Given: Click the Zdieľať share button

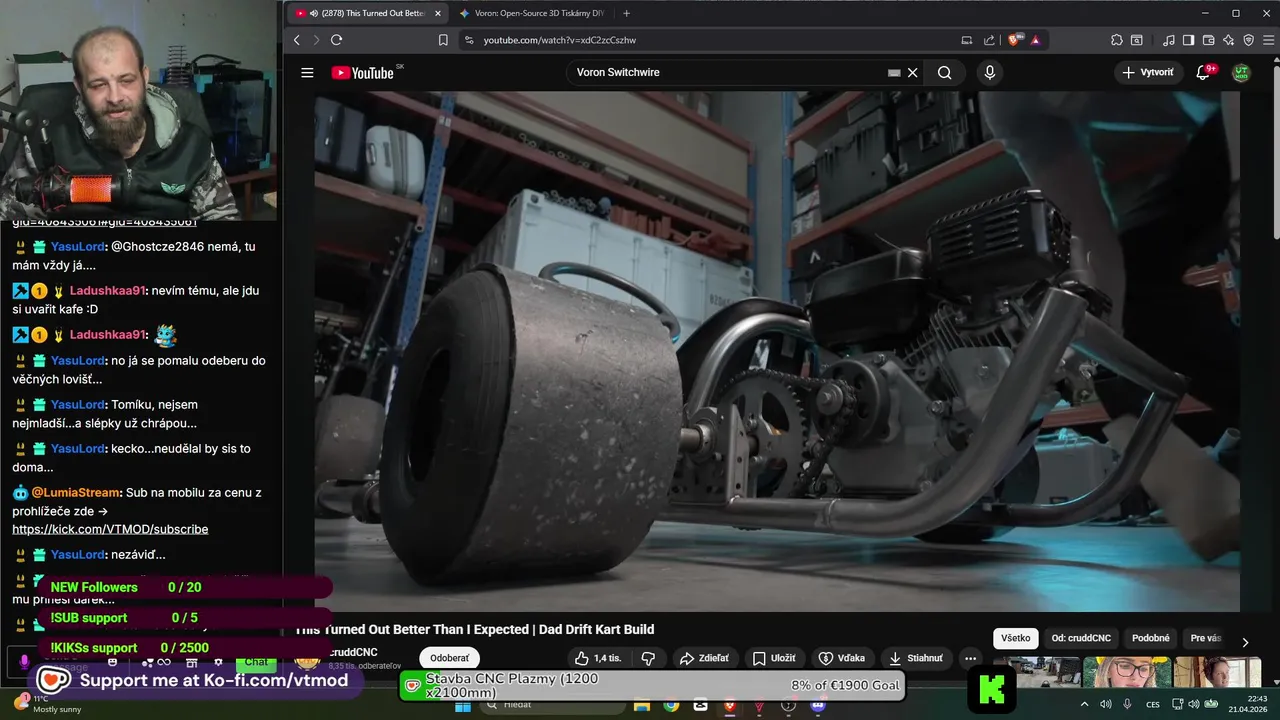Looking at the screenshot, I should tap(704, 658).
